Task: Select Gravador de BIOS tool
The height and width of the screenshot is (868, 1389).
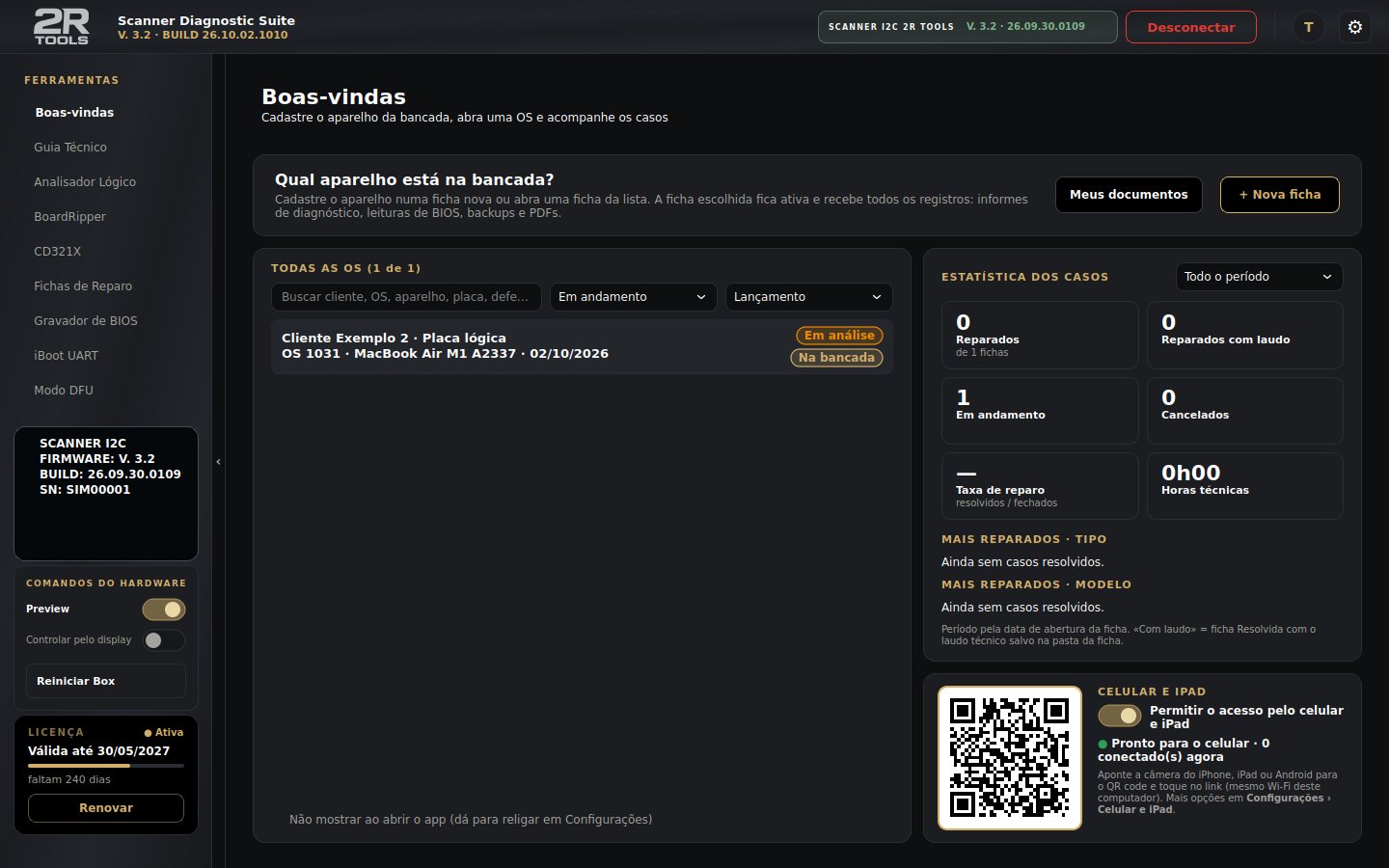Action: 86,321
